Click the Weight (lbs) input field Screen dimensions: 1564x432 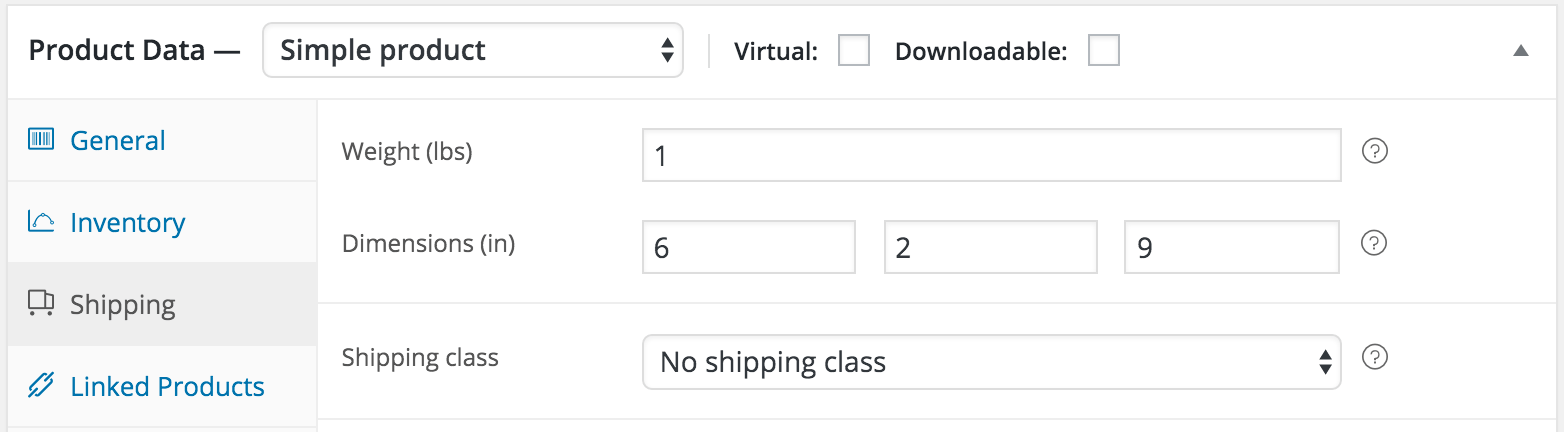(x=991, y=155)
